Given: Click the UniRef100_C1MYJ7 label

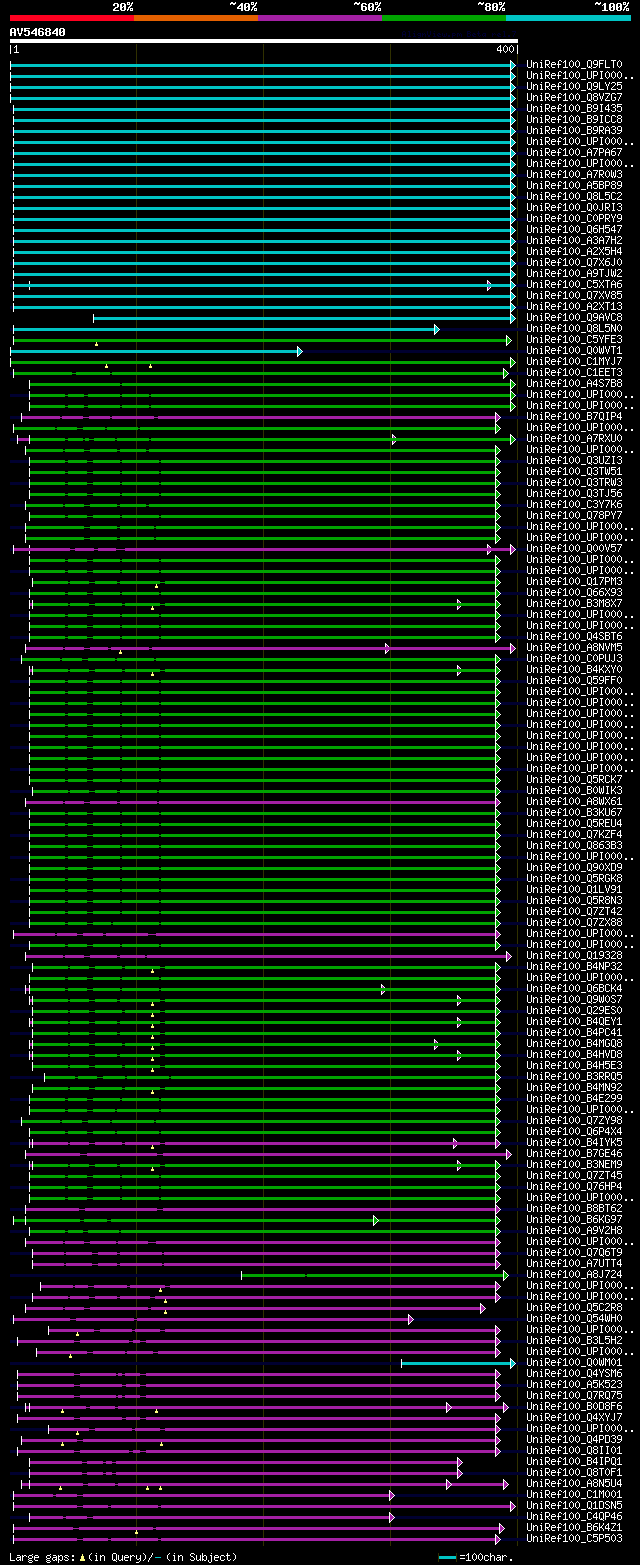Looking at the screenshot, I should tap(574, 362).
